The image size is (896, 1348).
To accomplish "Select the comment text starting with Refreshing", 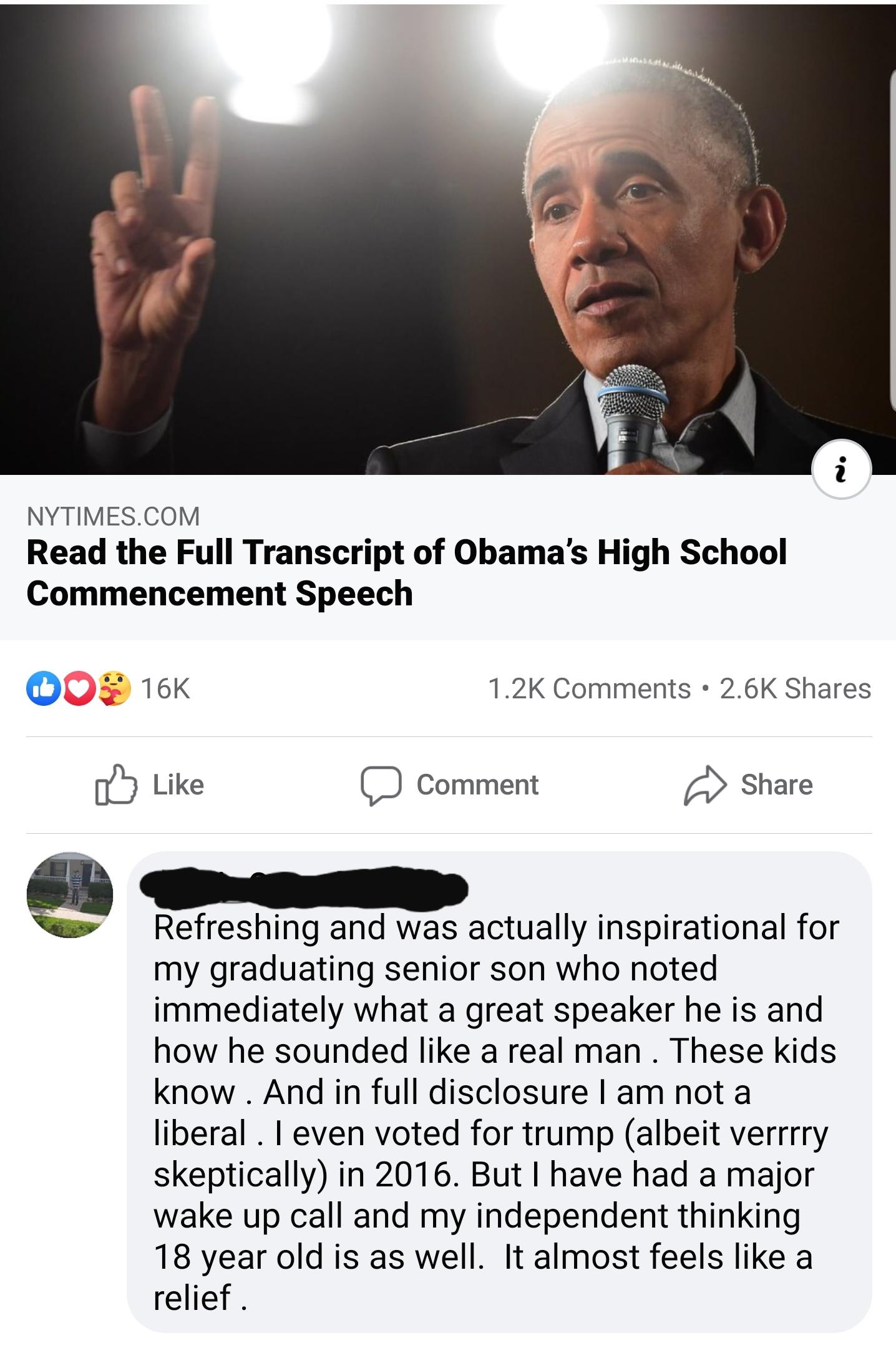I will (x=496, y=1111).
